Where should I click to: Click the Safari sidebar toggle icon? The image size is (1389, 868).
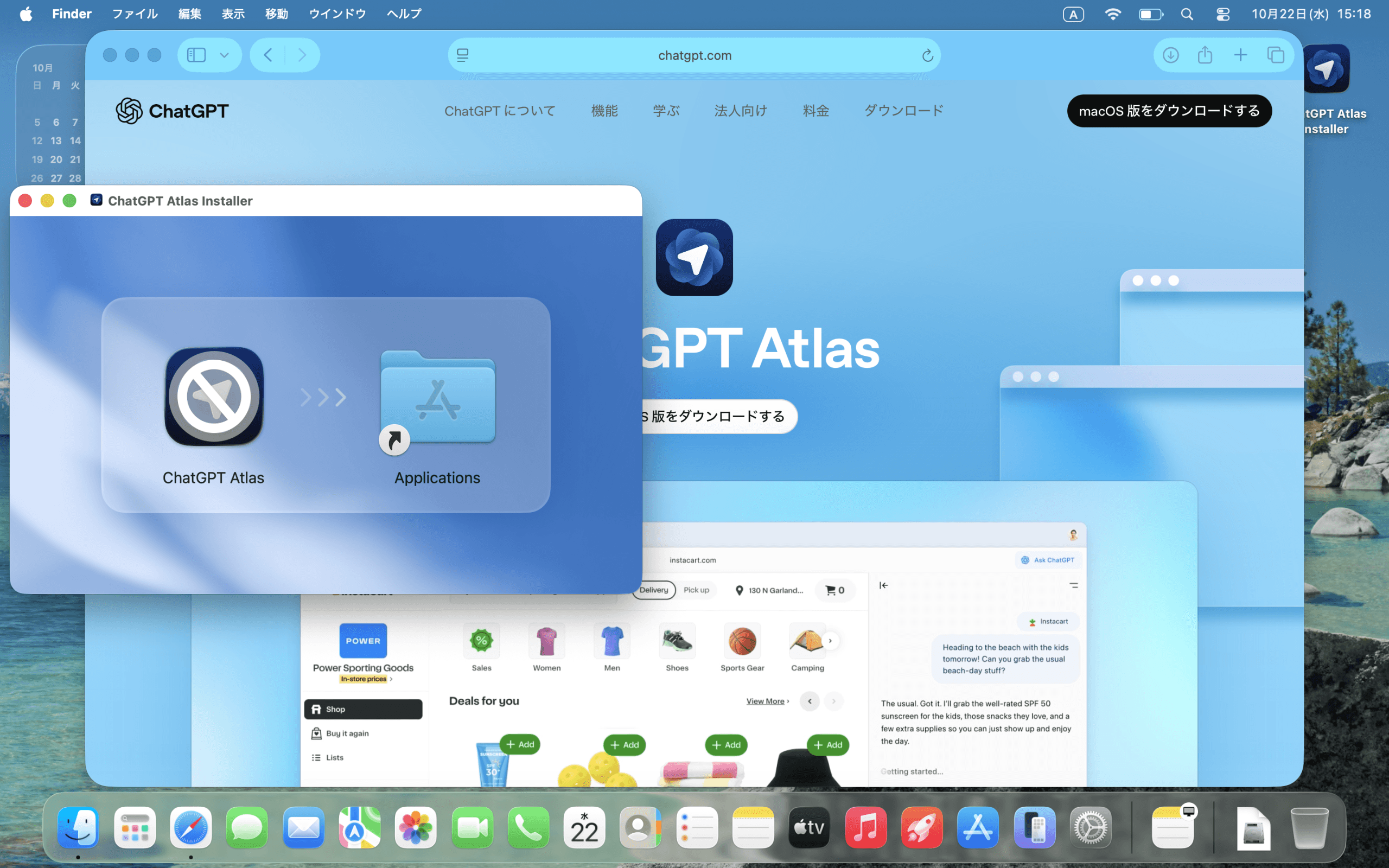[x=196, y=55]
